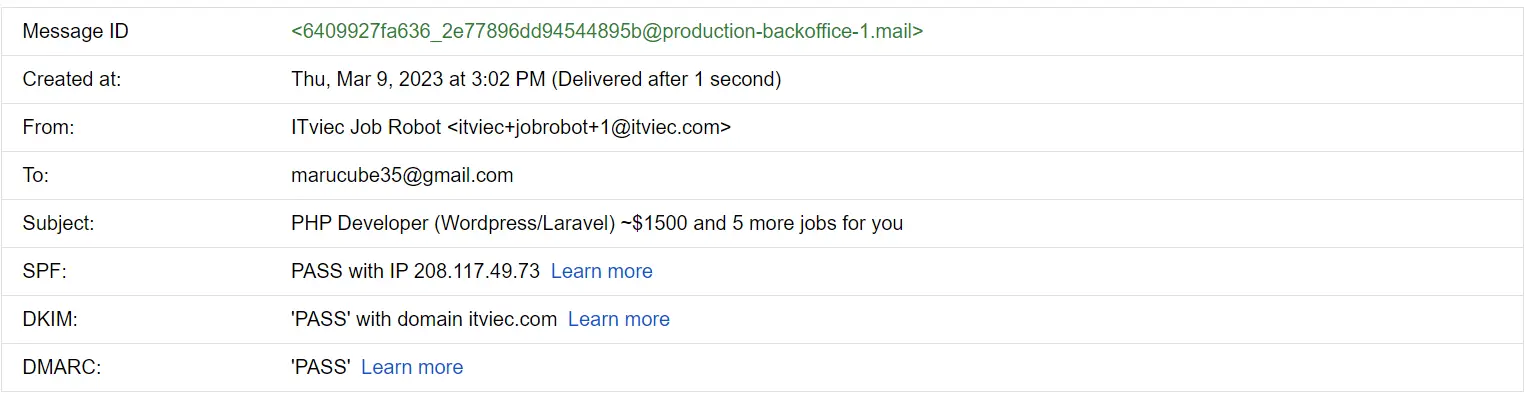
Task: Click the From label
Action: click(48, 127)
